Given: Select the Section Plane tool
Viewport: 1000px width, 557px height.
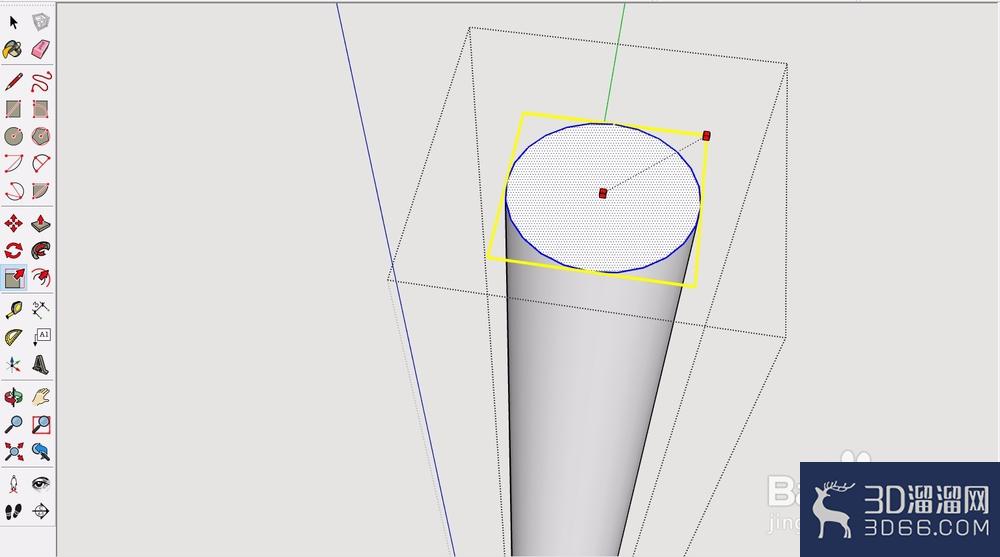Looking at the screenshot, I should pos(41,511).
